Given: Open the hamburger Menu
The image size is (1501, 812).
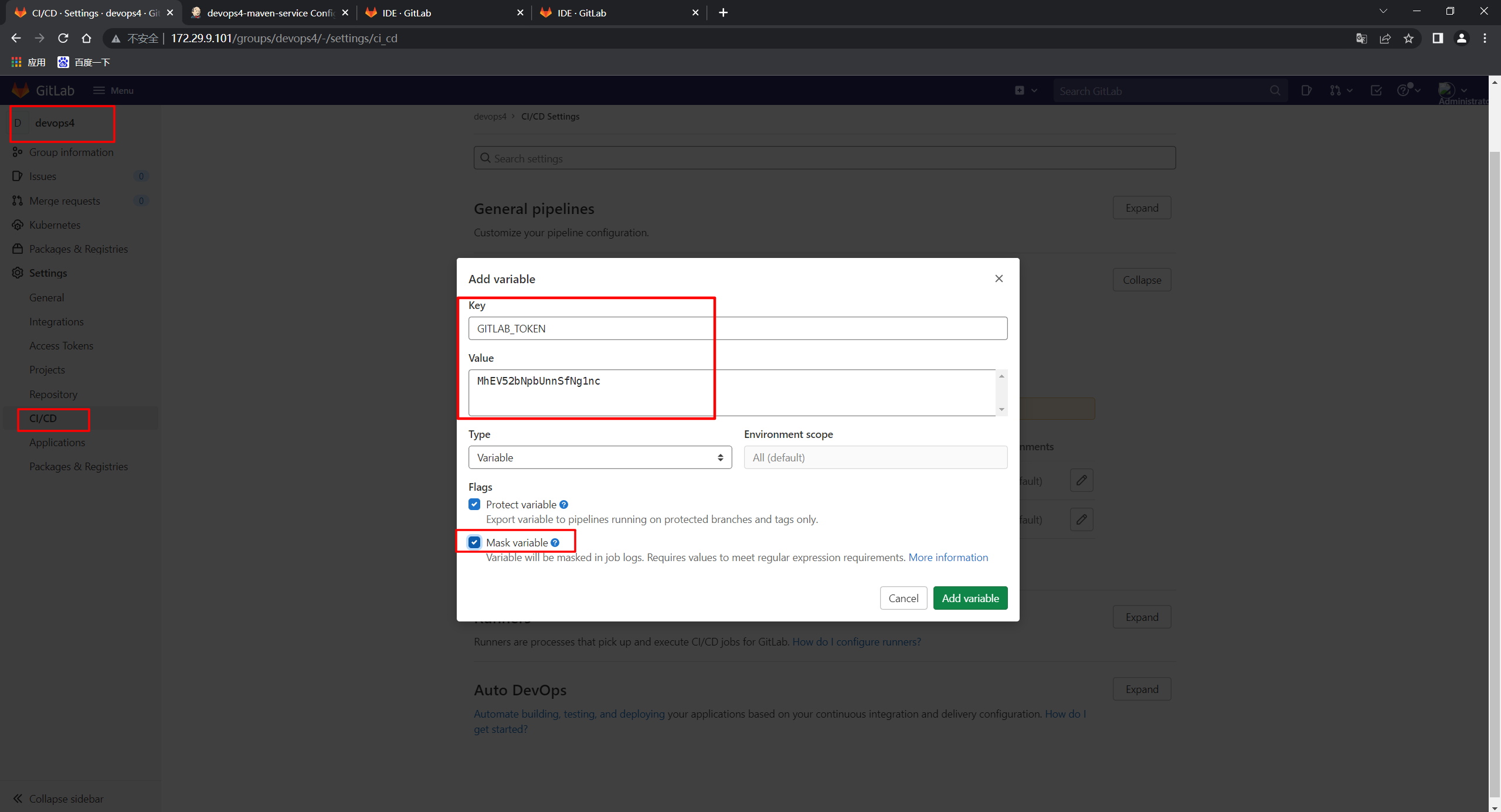Looking at the screenshot, I should click(113, 90).
